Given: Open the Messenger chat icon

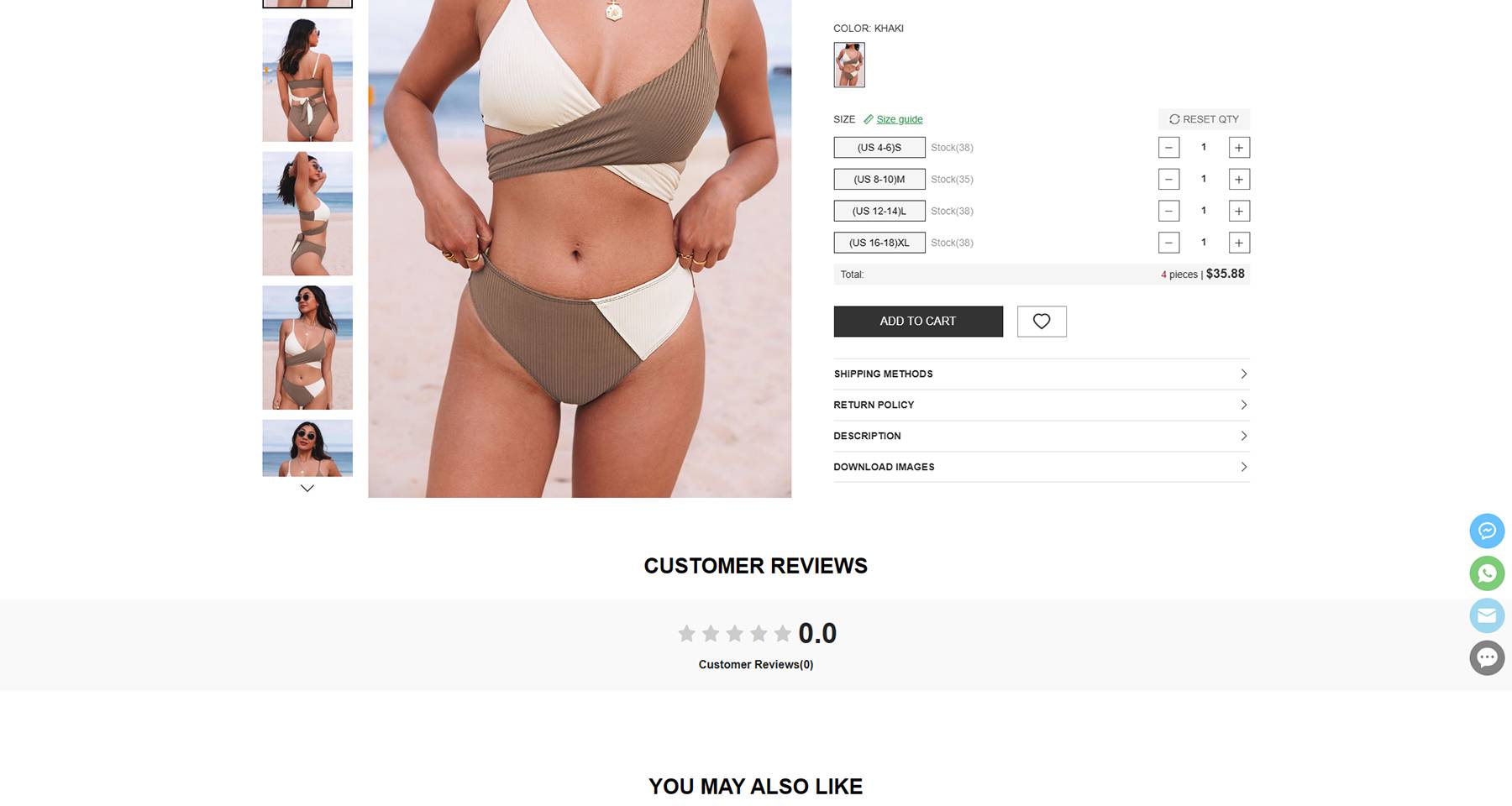Looking at the screenshot, I should coord(1487,531).
